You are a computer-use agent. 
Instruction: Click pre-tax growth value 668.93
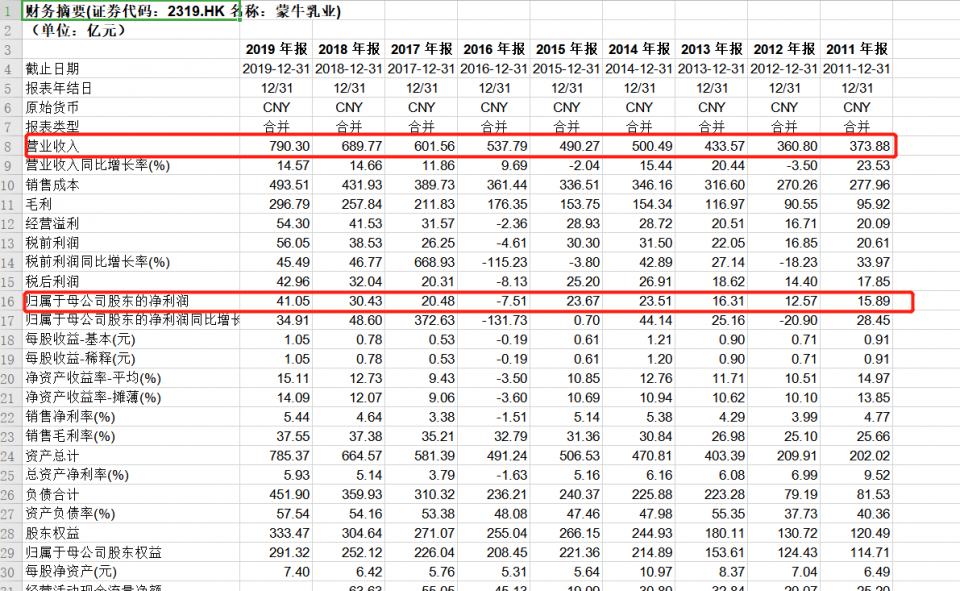[x=434, y=262]
